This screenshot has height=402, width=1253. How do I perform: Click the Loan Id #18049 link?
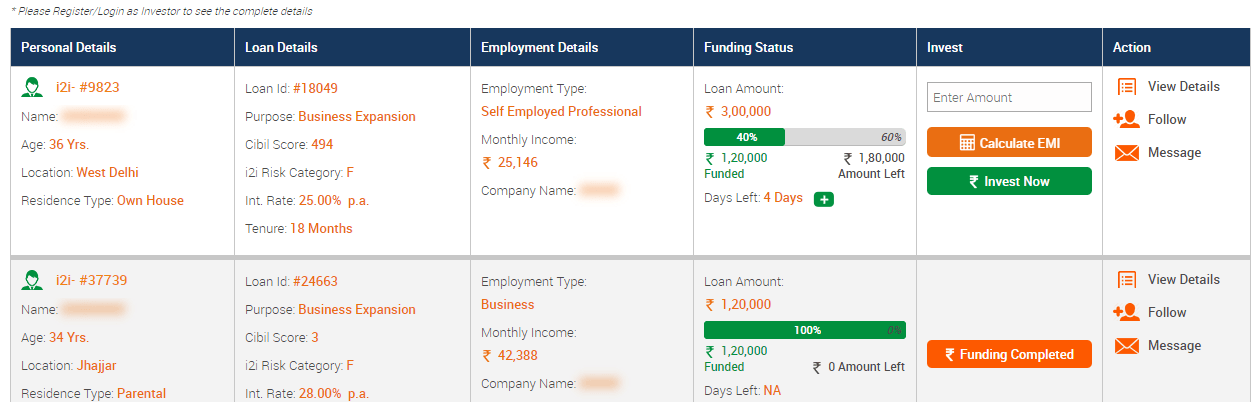315,88
